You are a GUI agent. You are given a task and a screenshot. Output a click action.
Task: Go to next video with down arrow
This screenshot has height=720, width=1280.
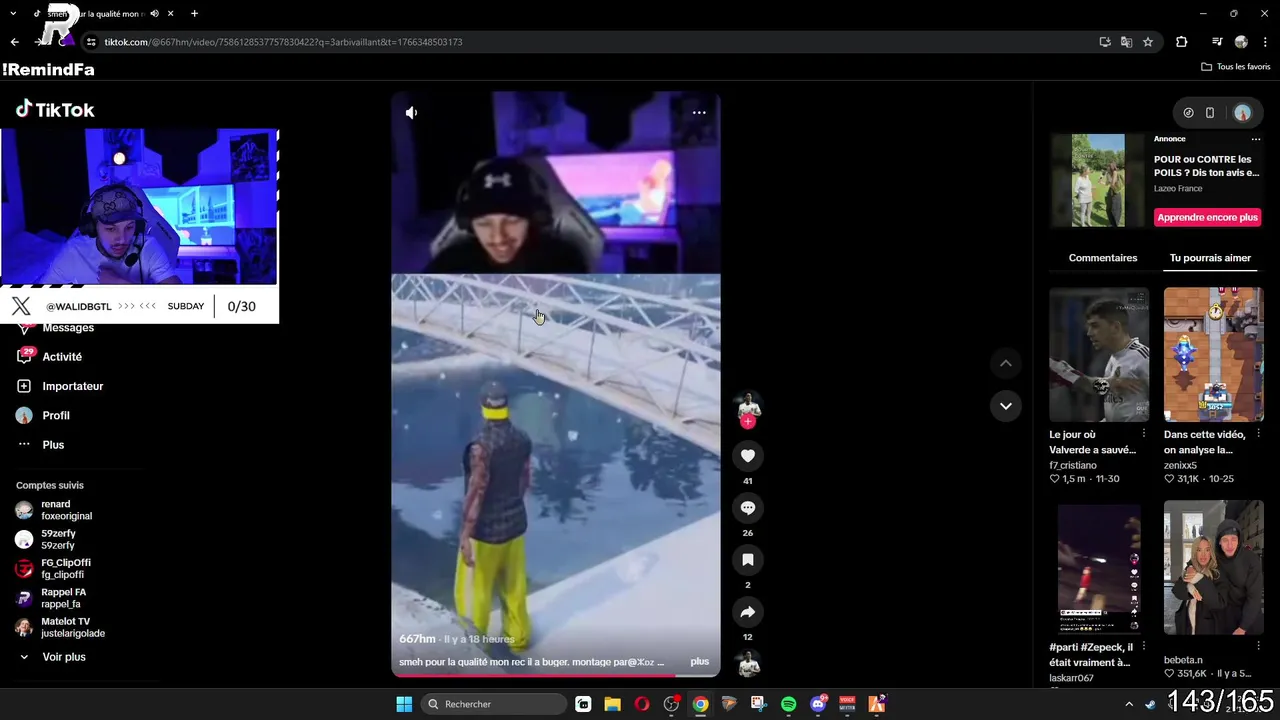click(1006, 406)
